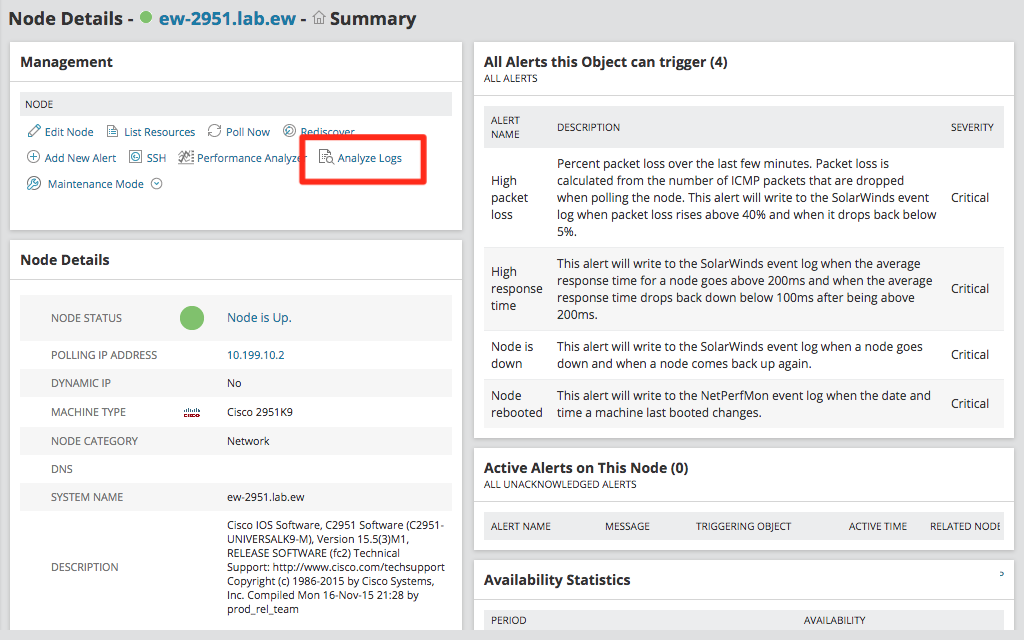Click the Triggering Object column header

point(743,526)
